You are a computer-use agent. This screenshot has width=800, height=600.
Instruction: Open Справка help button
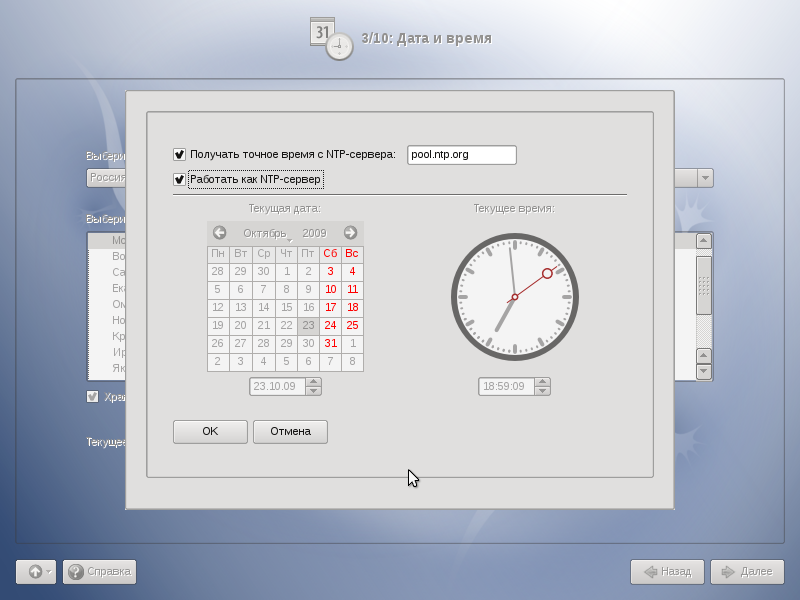(x=99, y=572)
